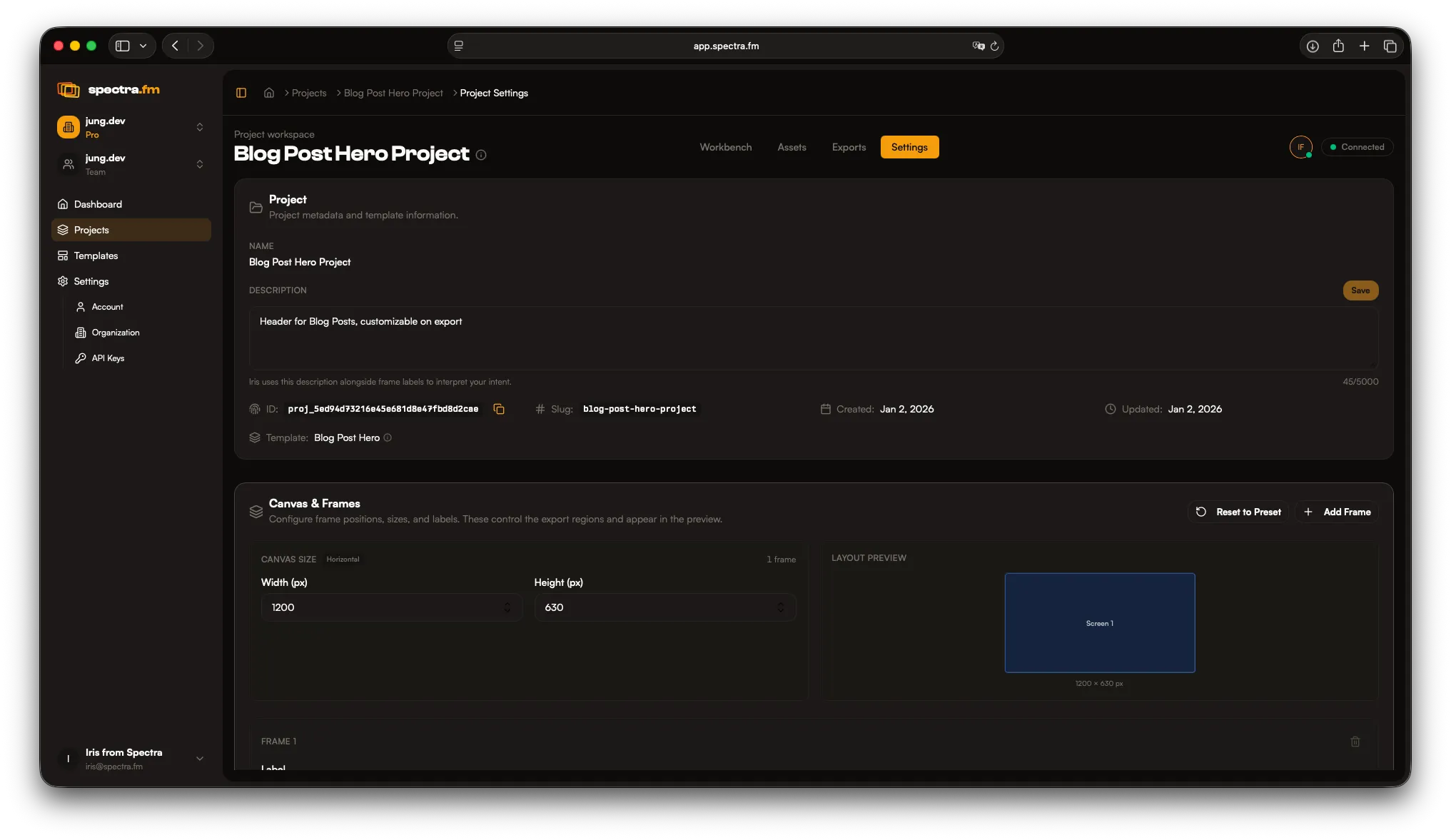Open Settings via the gear icon in sidebar

tap(61, 280)
